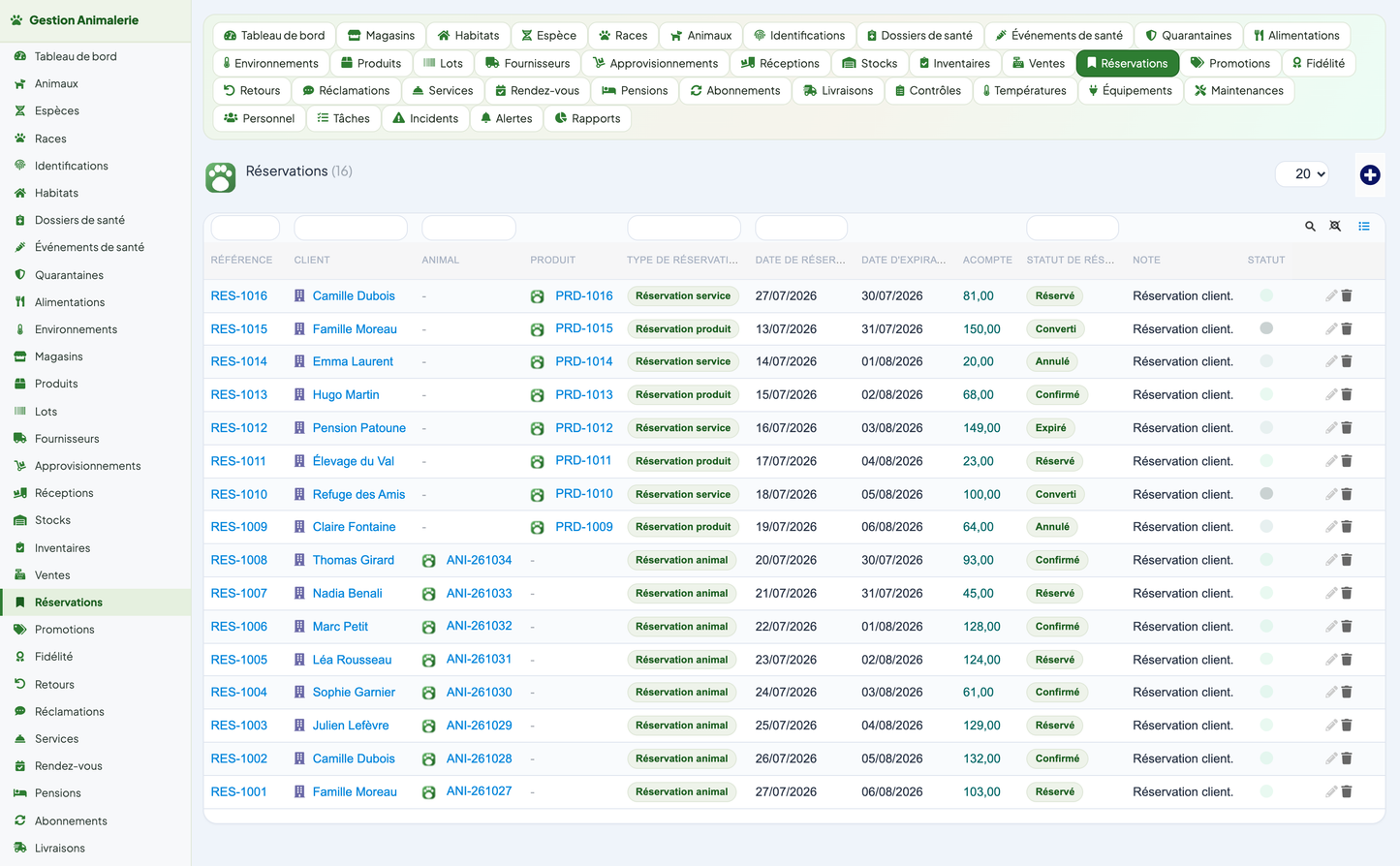Toggle status switch for RES-1015
1400x866 pixels.
pyautogui.click(x=1266, y=328)
